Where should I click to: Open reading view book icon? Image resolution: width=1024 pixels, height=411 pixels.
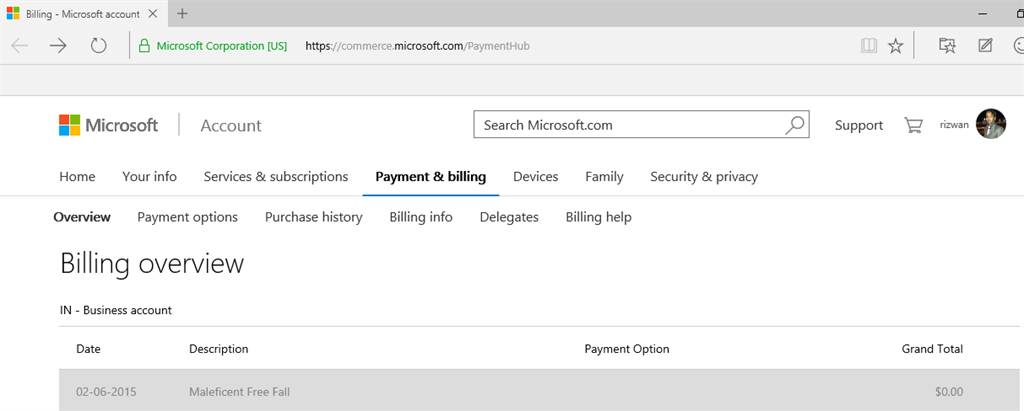pos(868,45)
